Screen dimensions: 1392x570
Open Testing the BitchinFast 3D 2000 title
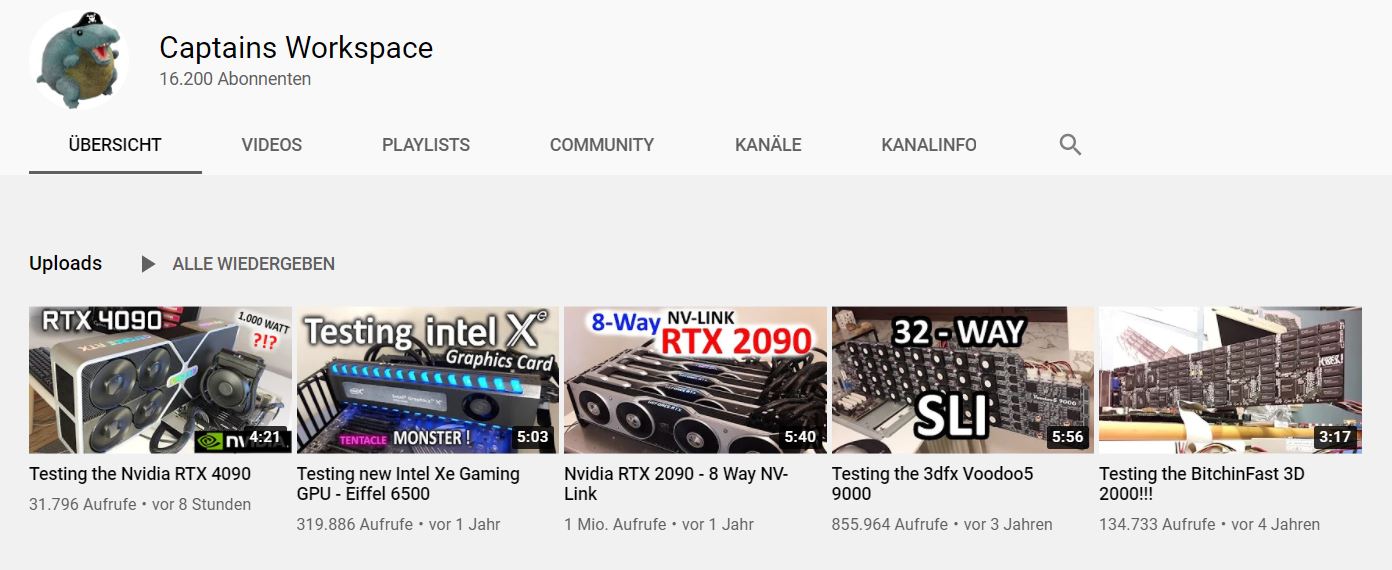1202,484
